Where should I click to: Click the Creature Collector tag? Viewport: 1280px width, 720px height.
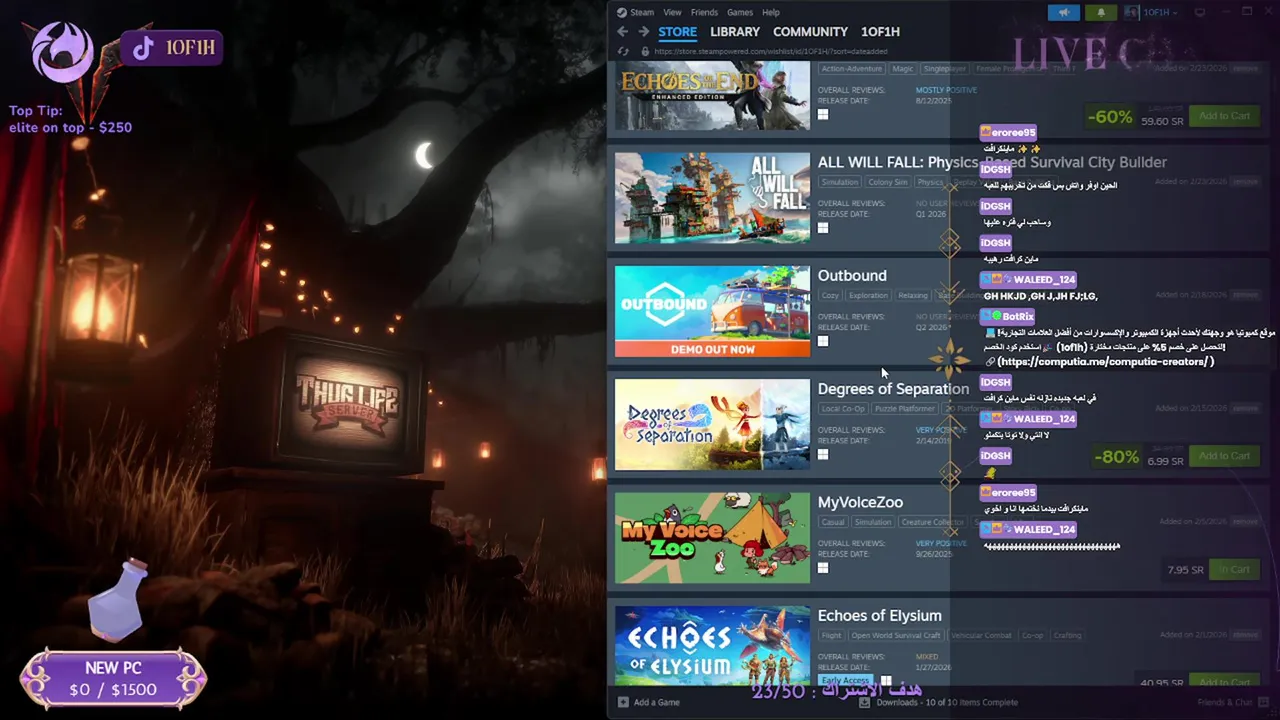[932, 522]
